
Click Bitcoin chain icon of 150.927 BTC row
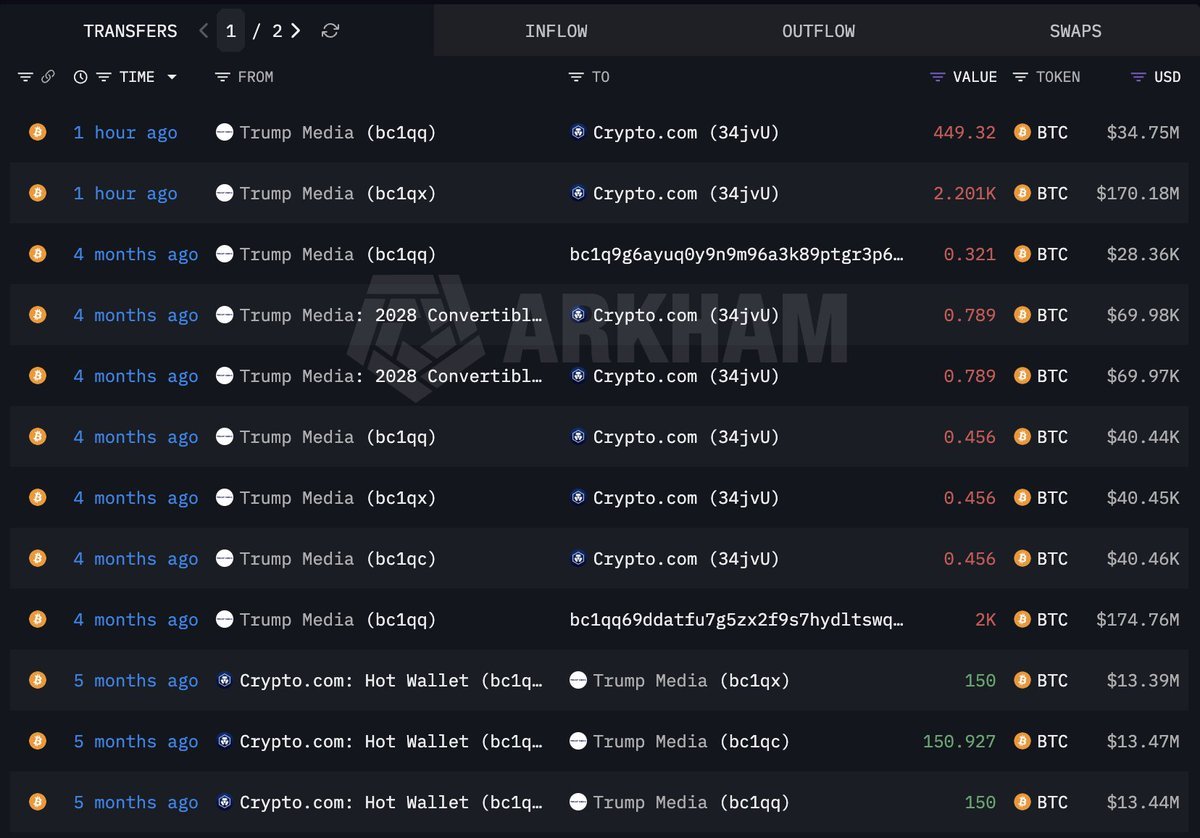38,741
